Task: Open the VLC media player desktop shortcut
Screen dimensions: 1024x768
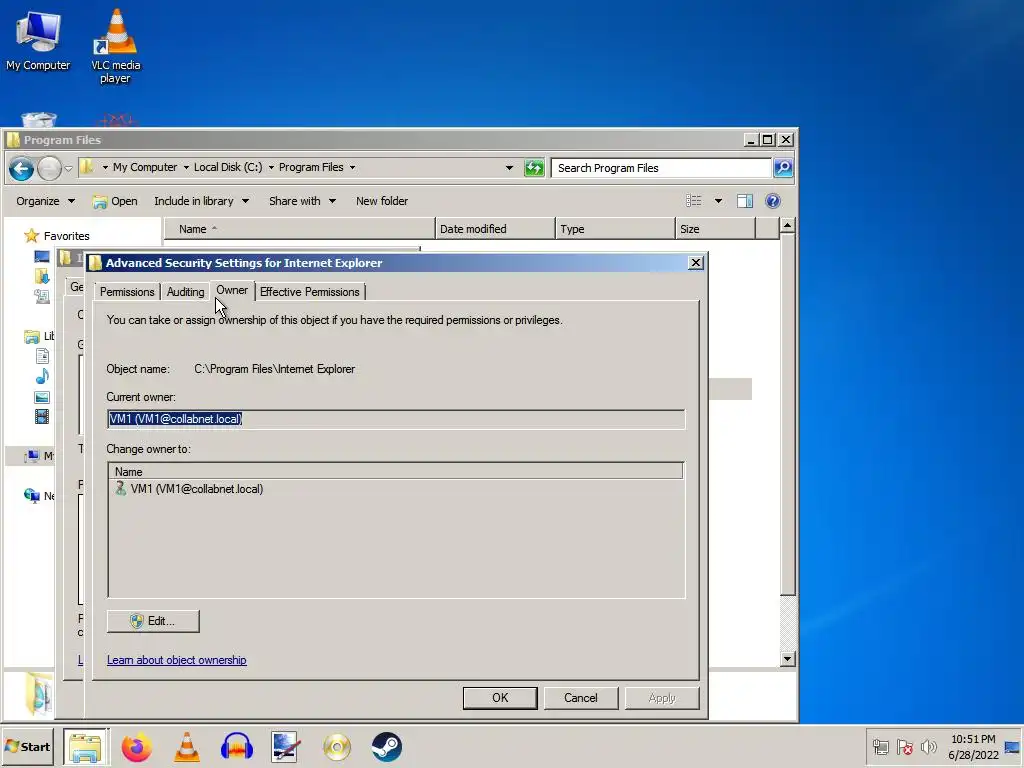Action: pos(116,46)
